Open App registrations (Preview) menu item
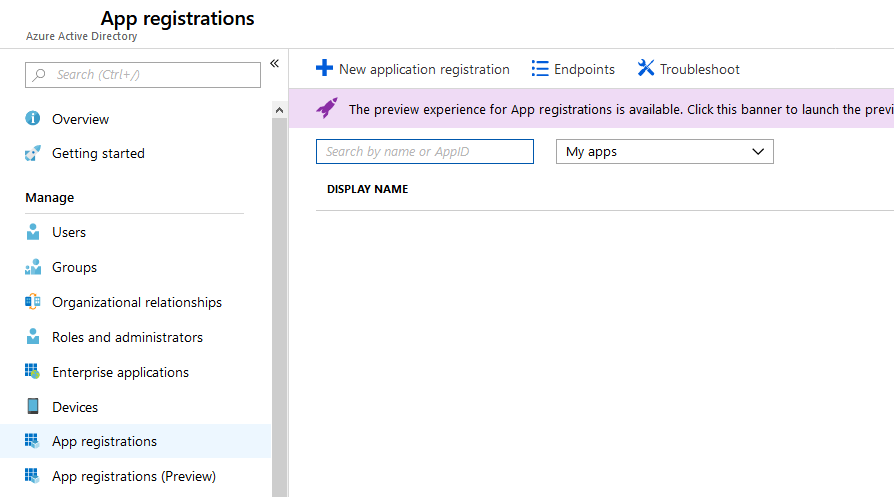 [x=133, y=476]
